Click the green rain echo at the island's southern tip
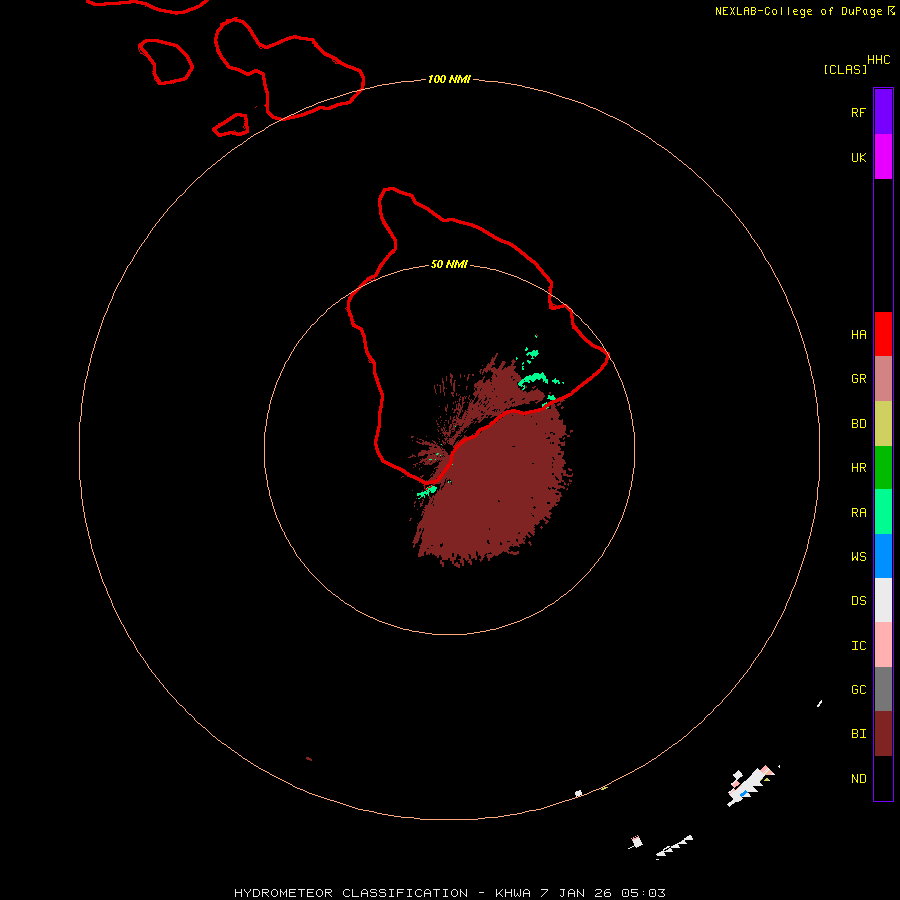 tap(427, 491)
